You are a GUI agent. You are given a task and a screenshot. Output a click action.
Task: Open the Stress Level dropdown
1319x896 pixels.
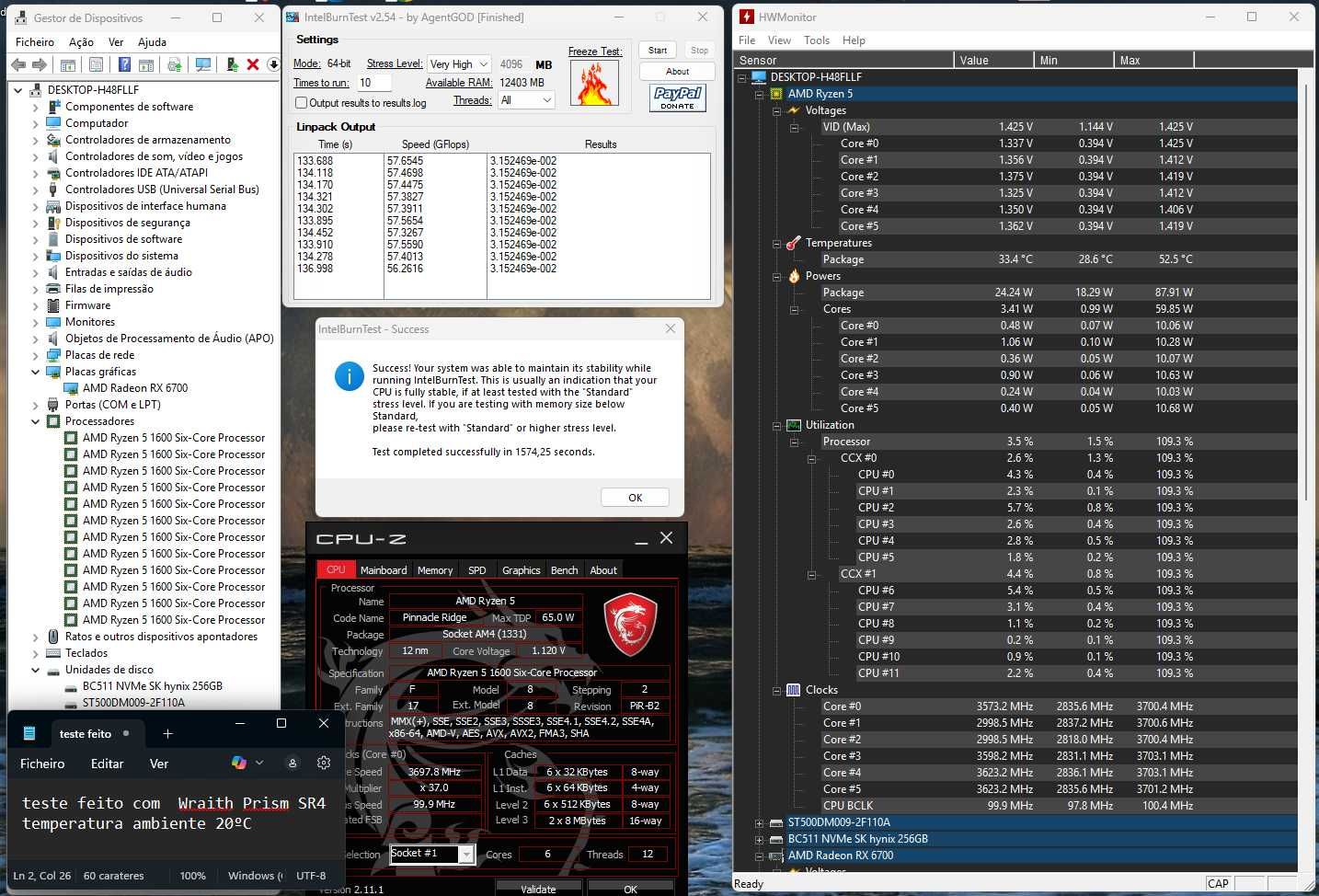[459, 64]
